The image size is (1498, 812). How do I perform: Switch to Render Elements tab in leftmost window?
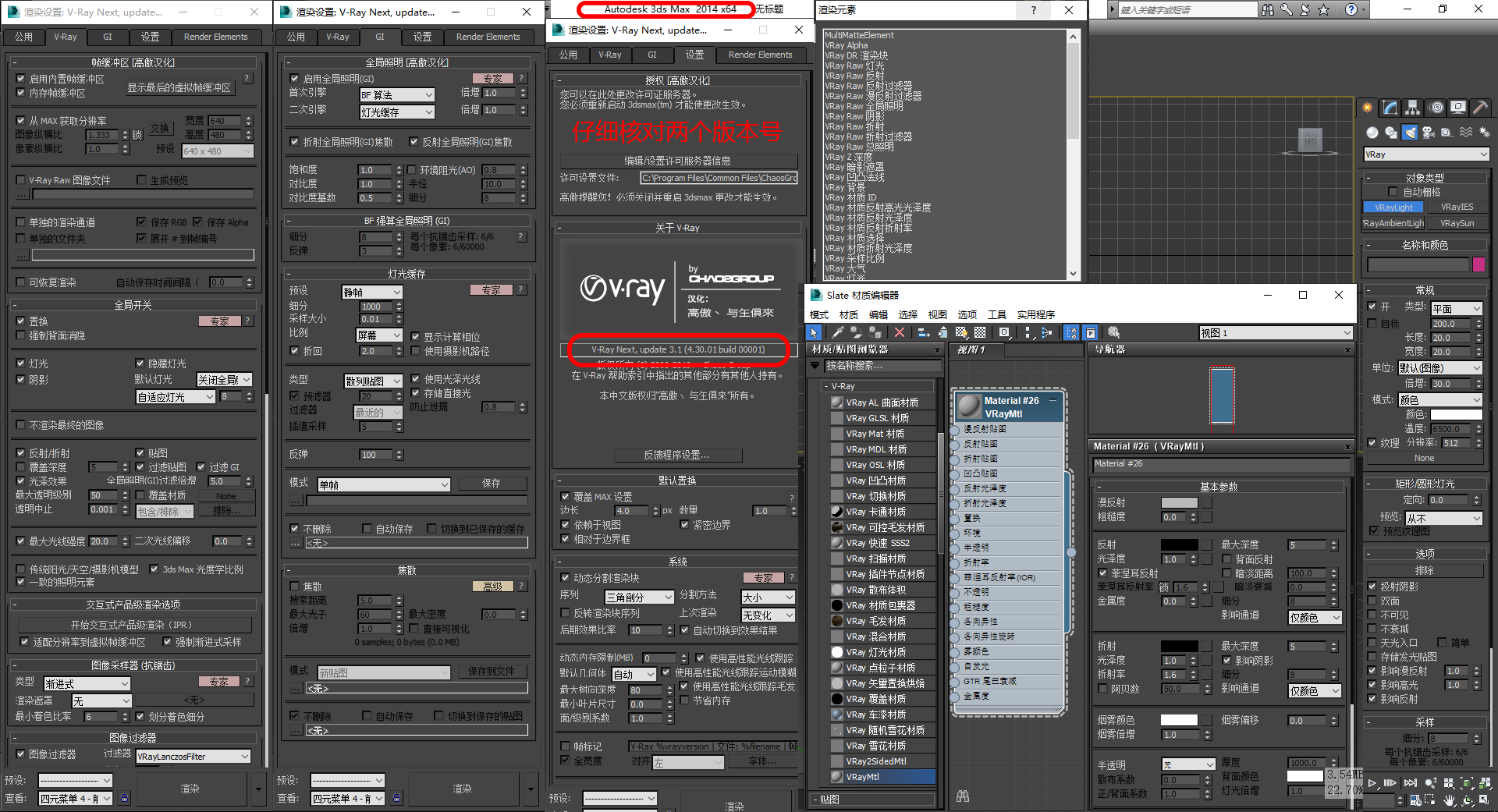point(215,37)
